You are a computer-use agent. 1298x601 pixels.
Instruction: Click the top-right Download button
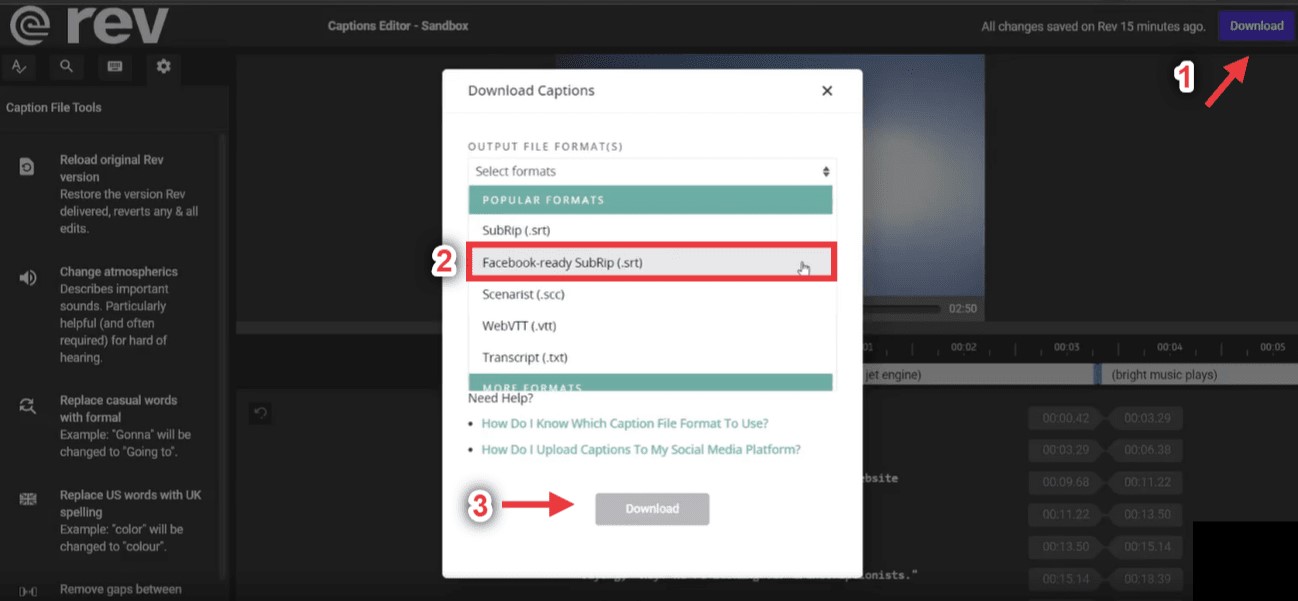[x=1256, y=26]
